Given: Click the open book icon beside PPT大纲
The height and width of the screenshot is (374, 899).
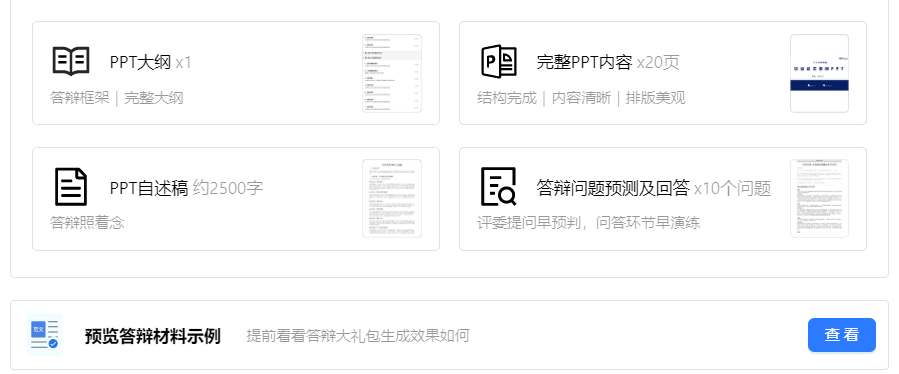Looking at the screenshot, I should pos(71,61).
